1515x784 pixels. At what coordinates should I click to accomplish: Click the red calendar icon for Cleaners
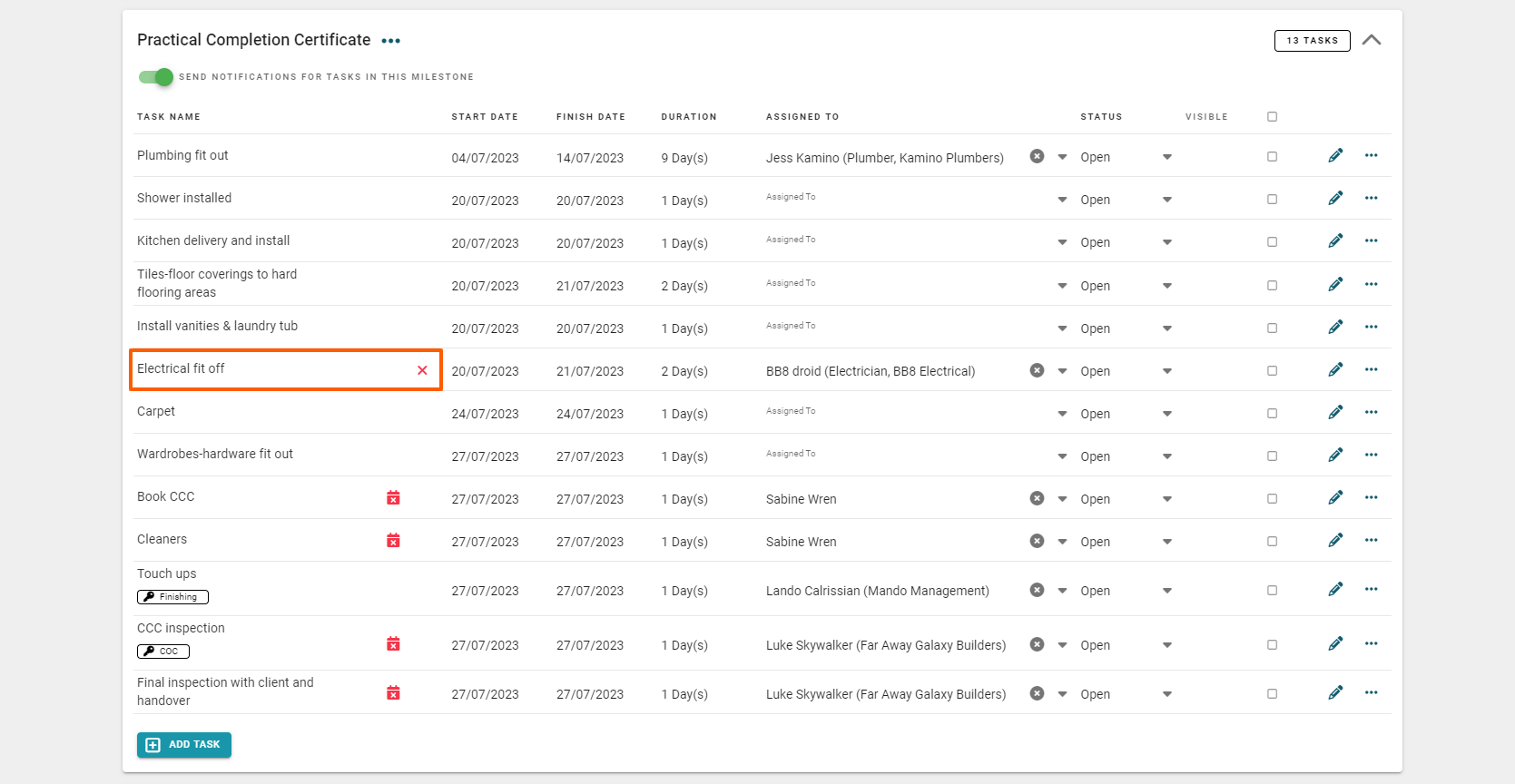(393, 541)
